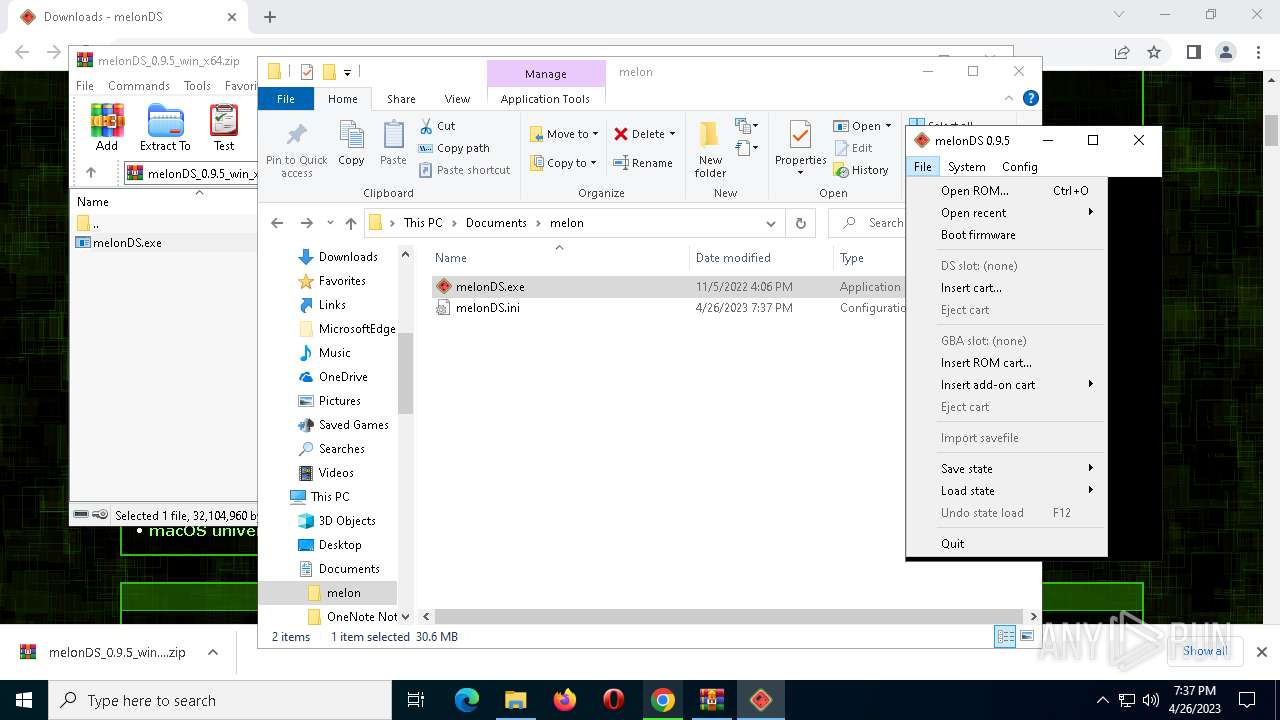Click Windows Start button
The image size is (1280, 720).
pyautogui.click(x=24, y=700)
